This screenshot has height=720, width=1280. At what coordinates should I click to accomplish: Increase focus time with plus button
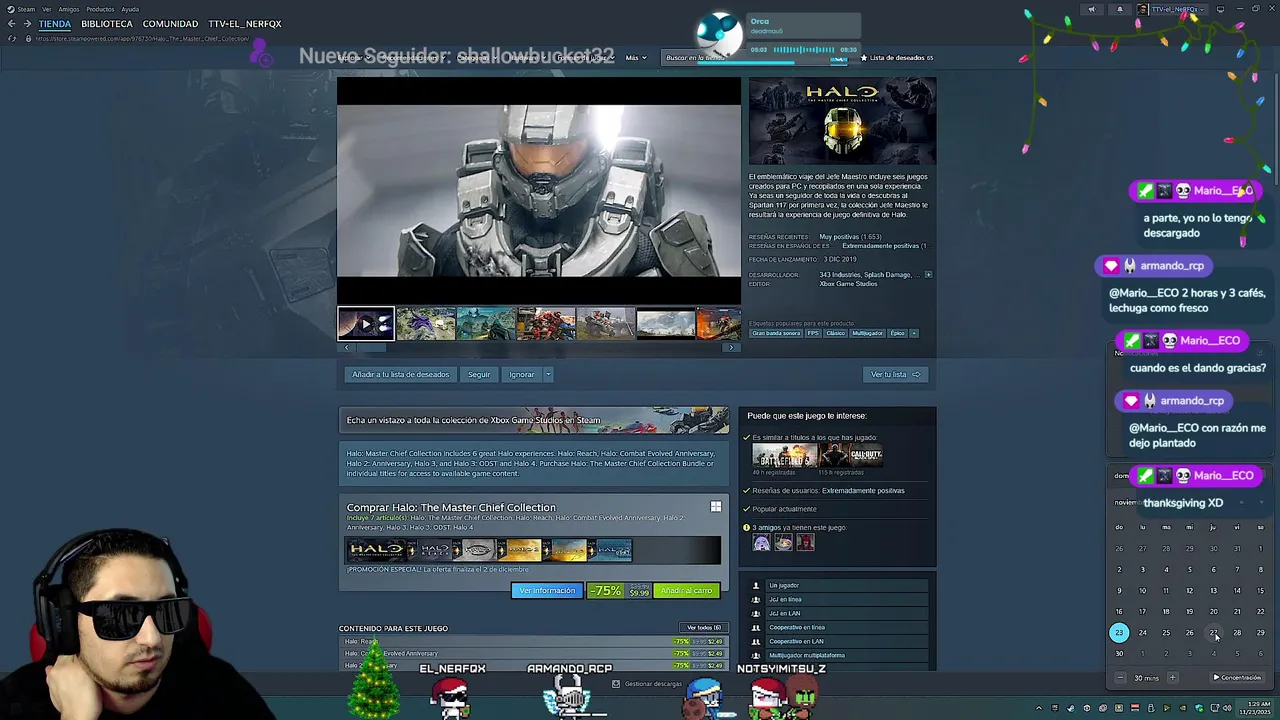1172,678
